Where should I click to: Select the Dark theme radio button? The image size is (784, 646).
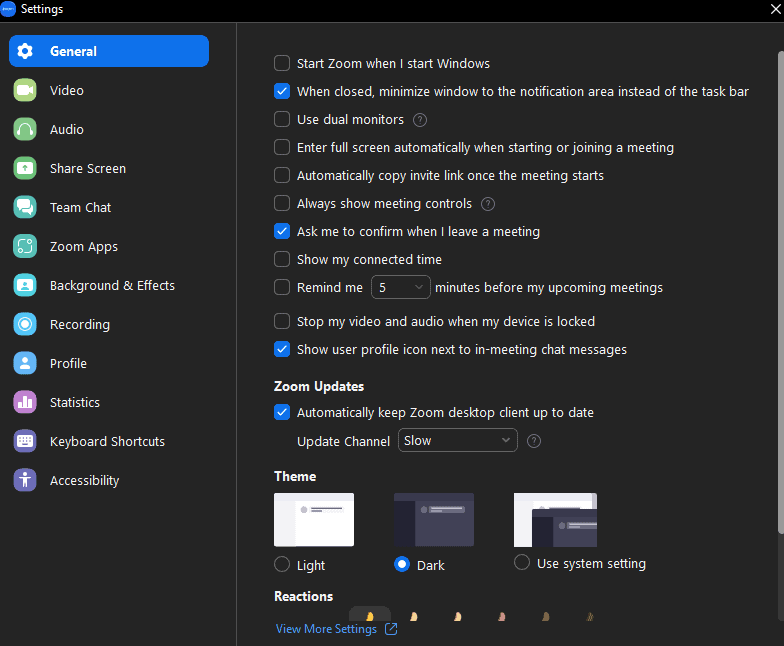pyautogui.click(x=402, y=564)
